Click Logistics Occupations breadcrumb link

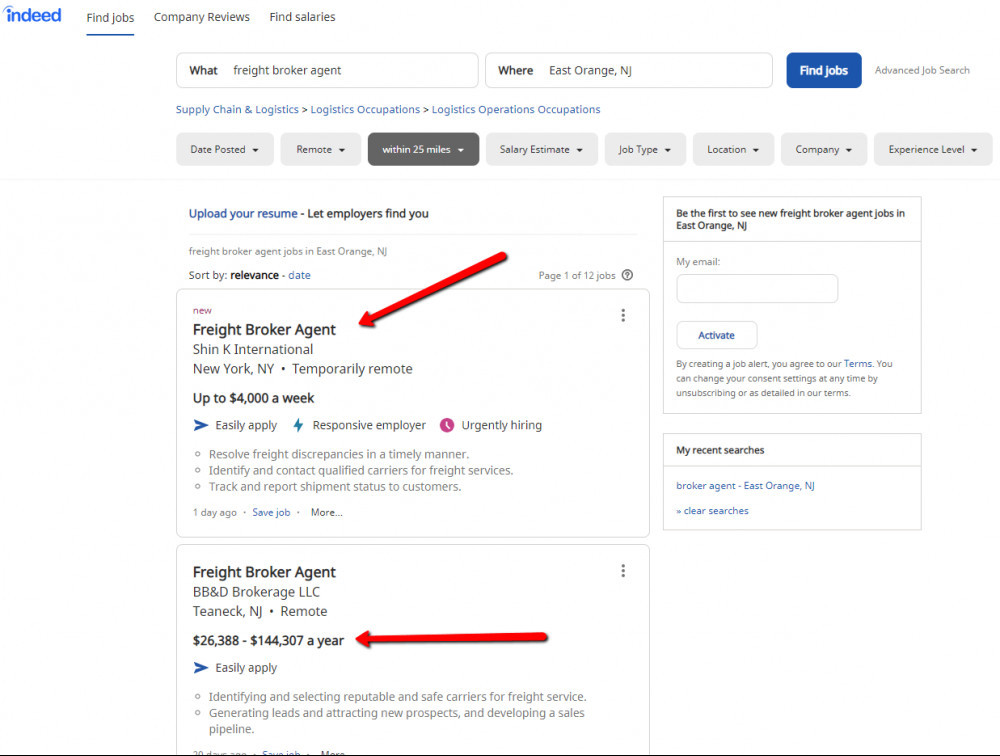click(365, 109)
